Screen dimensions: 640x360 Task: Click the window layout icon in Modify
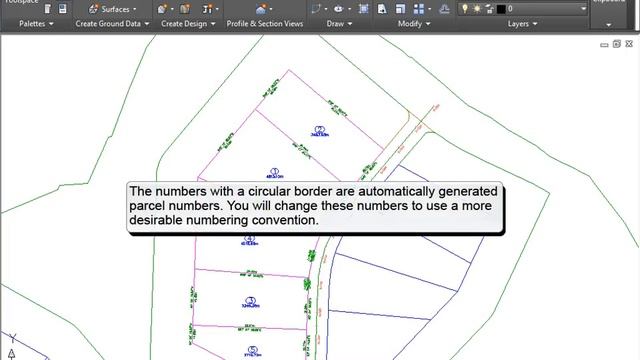400,9
